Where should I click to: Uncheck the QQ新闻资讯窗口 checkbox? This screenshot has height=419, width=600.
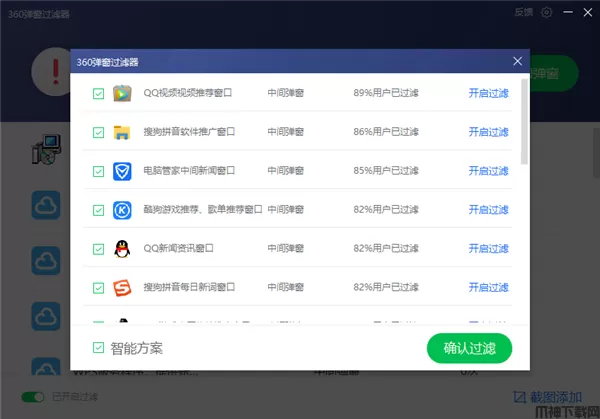98,249
